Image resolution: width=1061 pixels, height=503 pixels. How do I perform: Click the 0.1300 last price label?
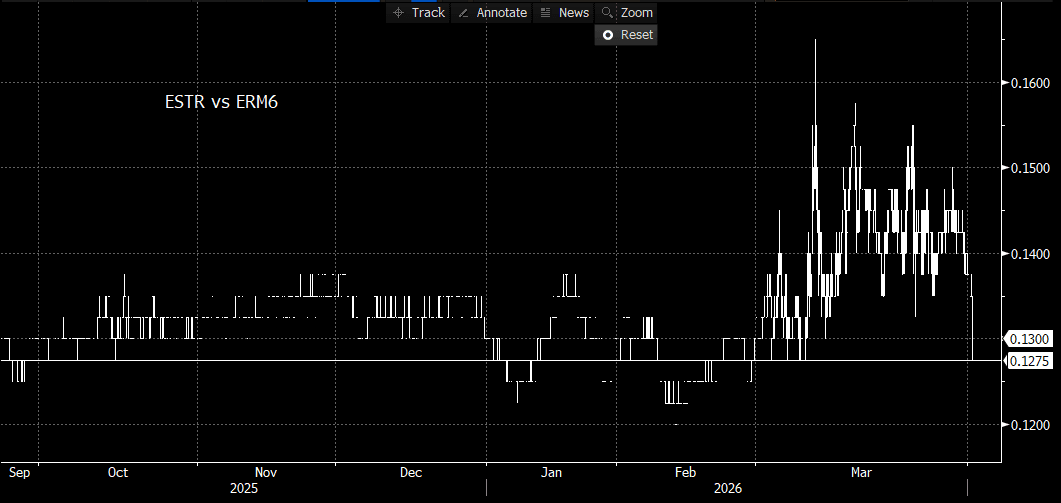coord(1029,340)
